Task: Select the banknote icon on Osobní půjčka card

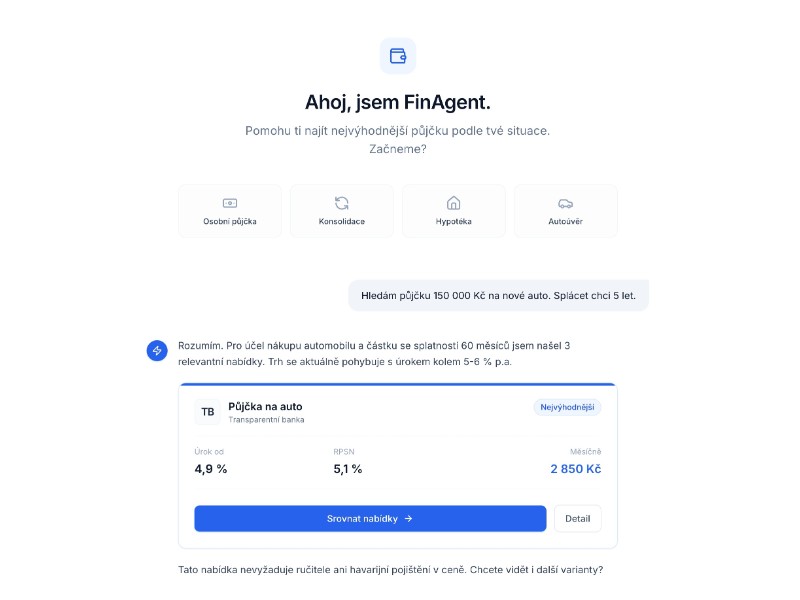Action: click(x=229, y=201)
